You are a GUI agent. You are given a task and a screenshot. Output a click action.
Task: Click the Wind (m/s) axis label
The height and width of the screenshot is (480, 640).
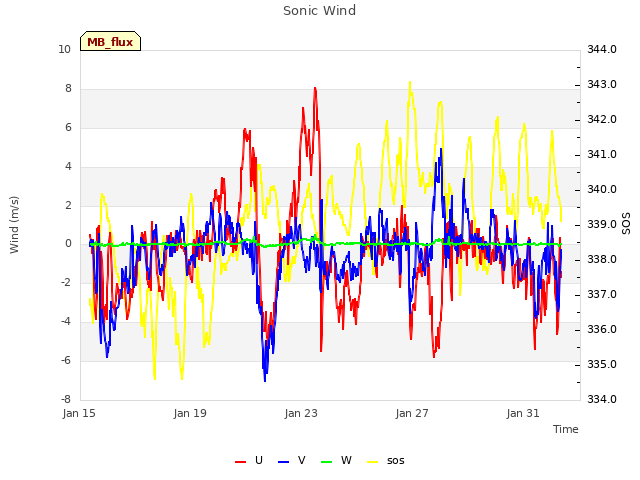click(14, 225)
